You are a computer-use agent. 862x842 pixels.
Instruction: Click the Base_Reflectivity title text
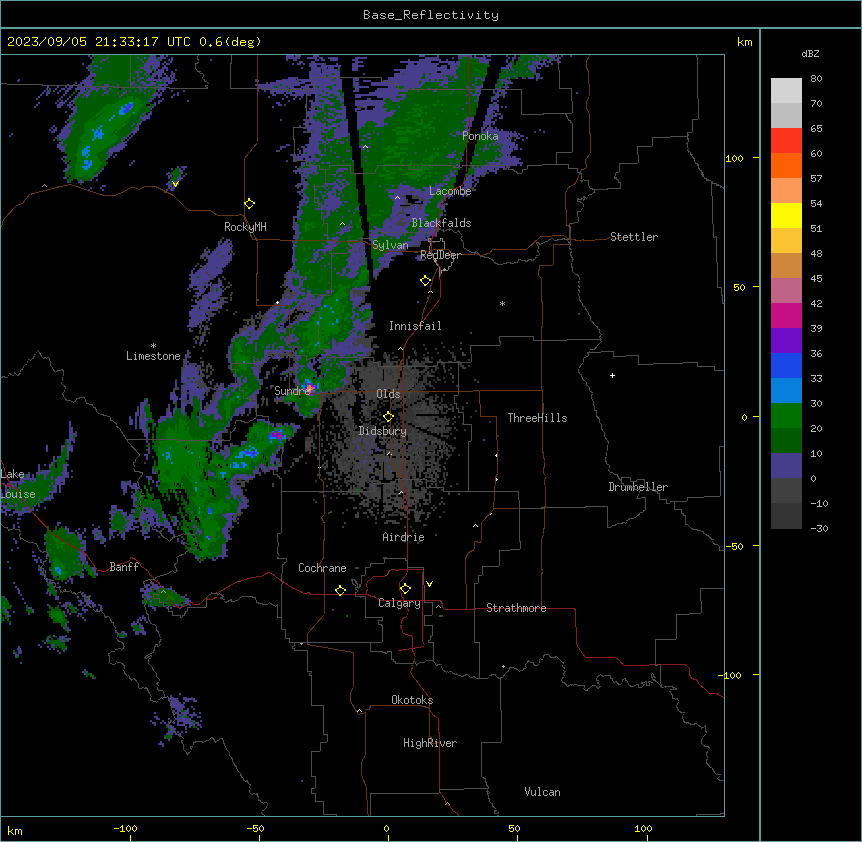click(x=431, y=15)
